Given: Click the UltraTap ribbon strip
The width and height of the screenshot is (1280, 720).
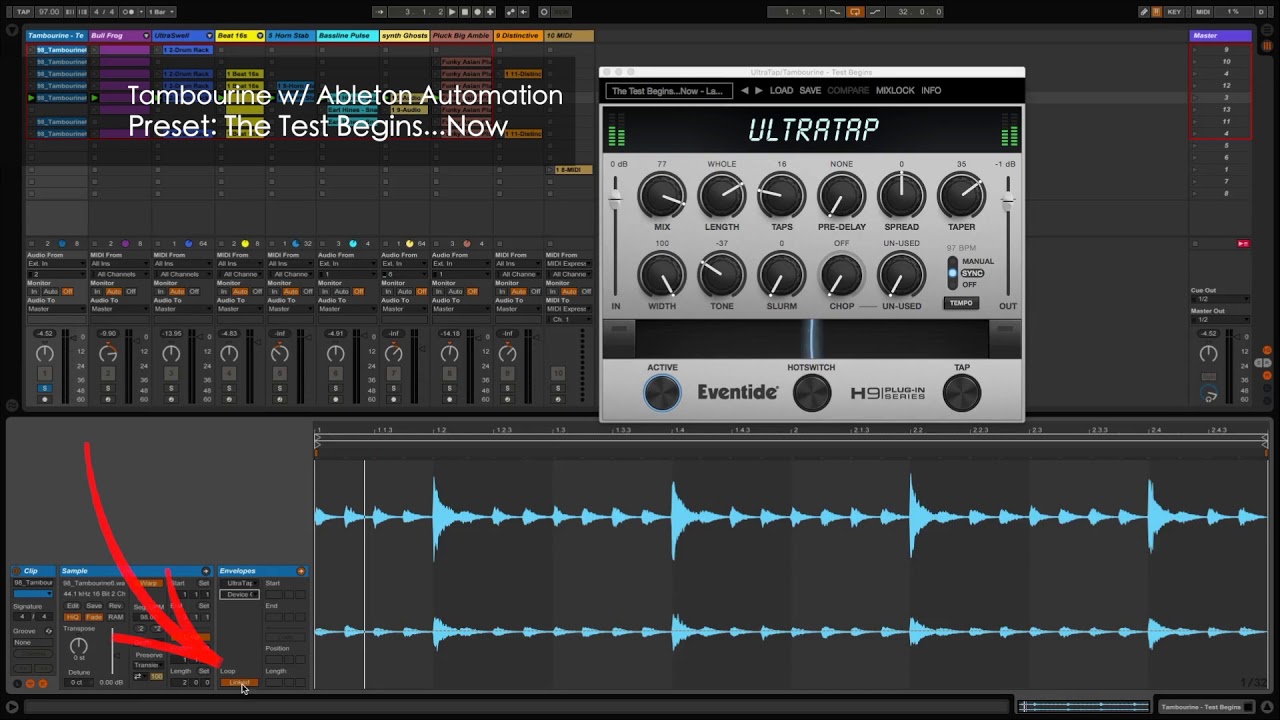Looking at the screenshot, I should (812, 339).
